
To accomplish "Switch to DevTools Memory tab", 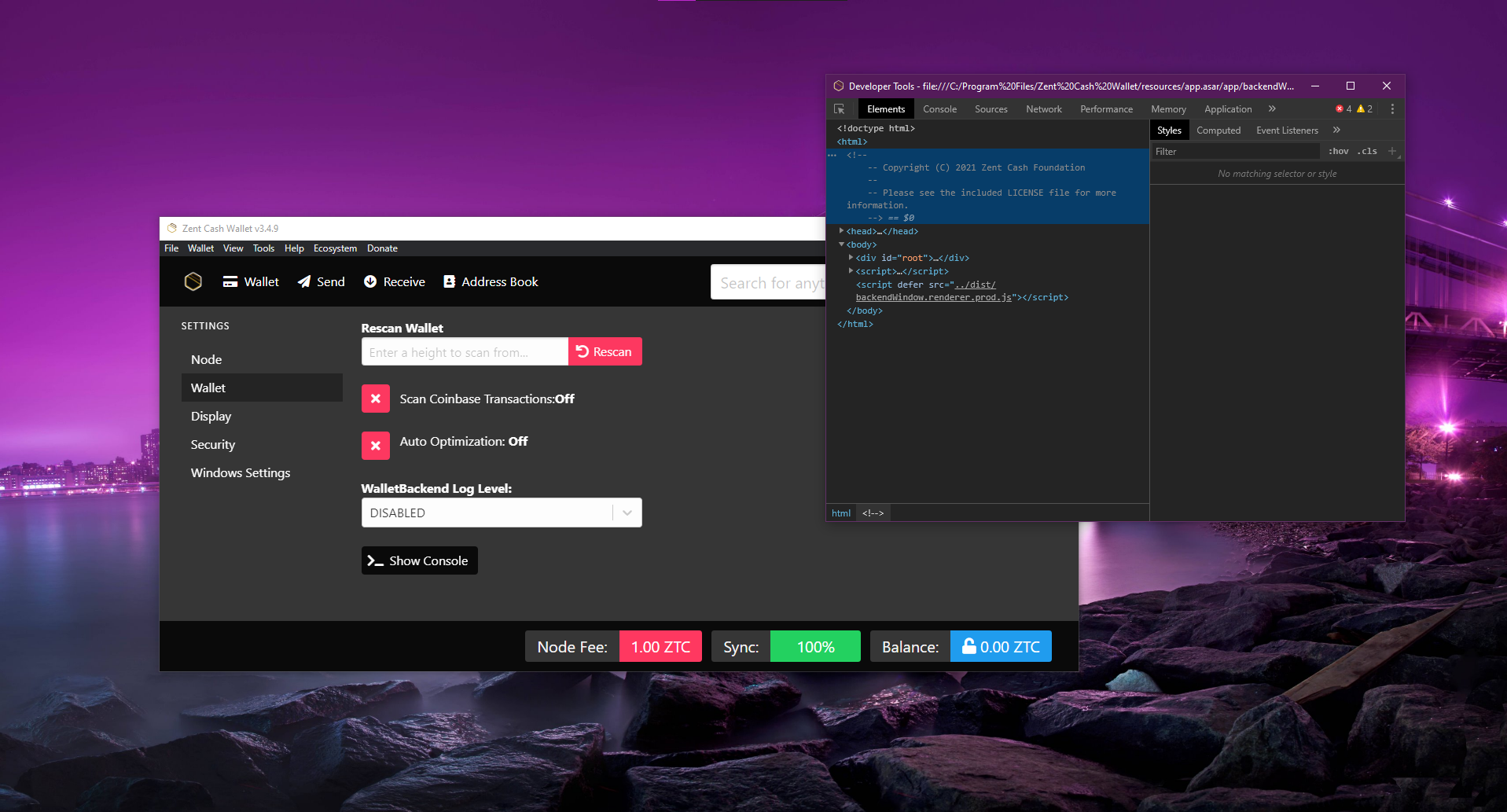I will 1168,109.
